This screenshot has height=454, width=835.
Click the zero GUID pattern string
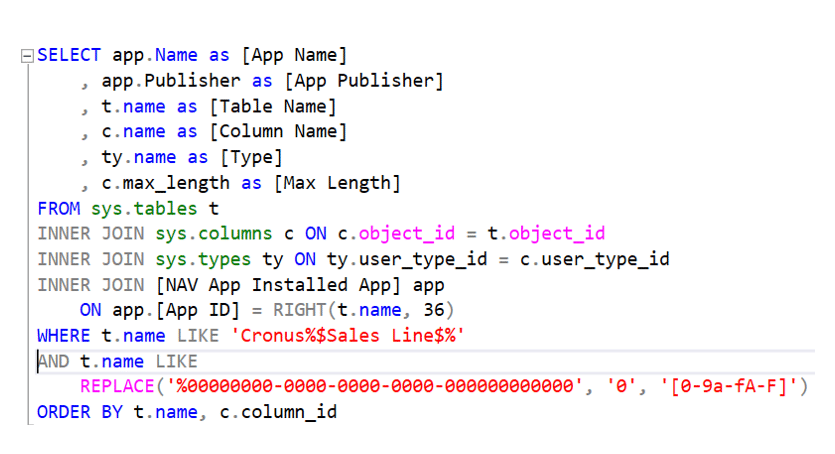pos(375,386)
